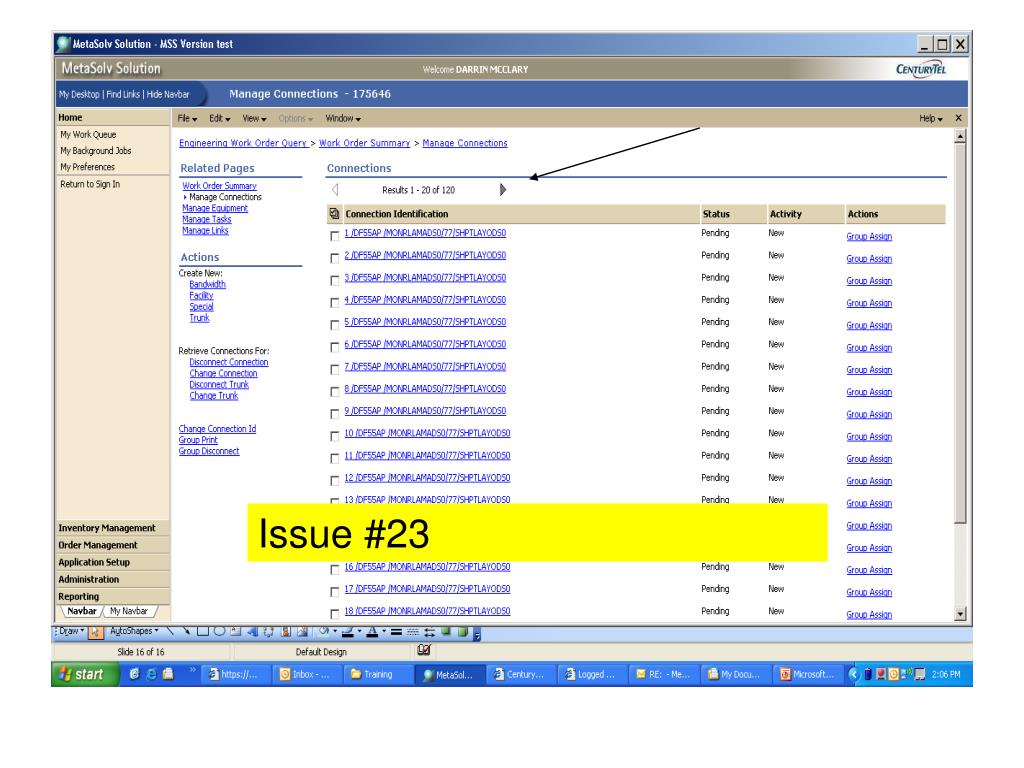
Task: Select the Rectangle drawing tool
Action: tap(203, 632)
